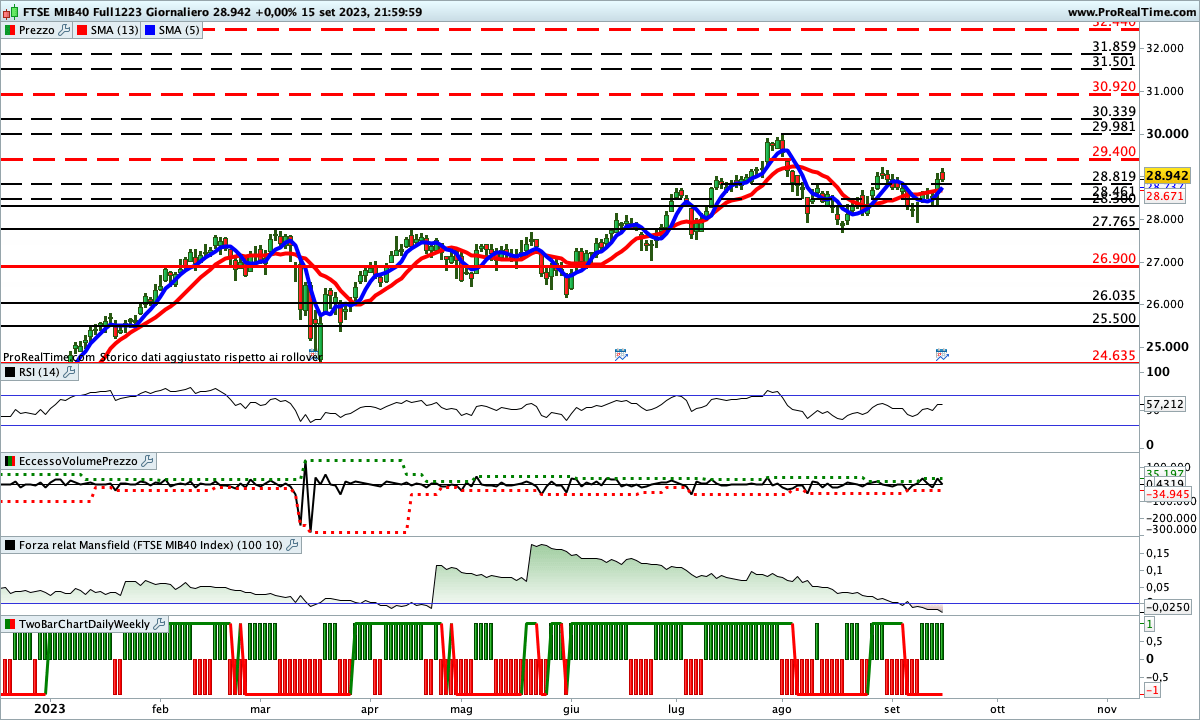Click the yellow 28.942 current price tag
This screenshot has height=720, width=1200.
click(1165, 174)
